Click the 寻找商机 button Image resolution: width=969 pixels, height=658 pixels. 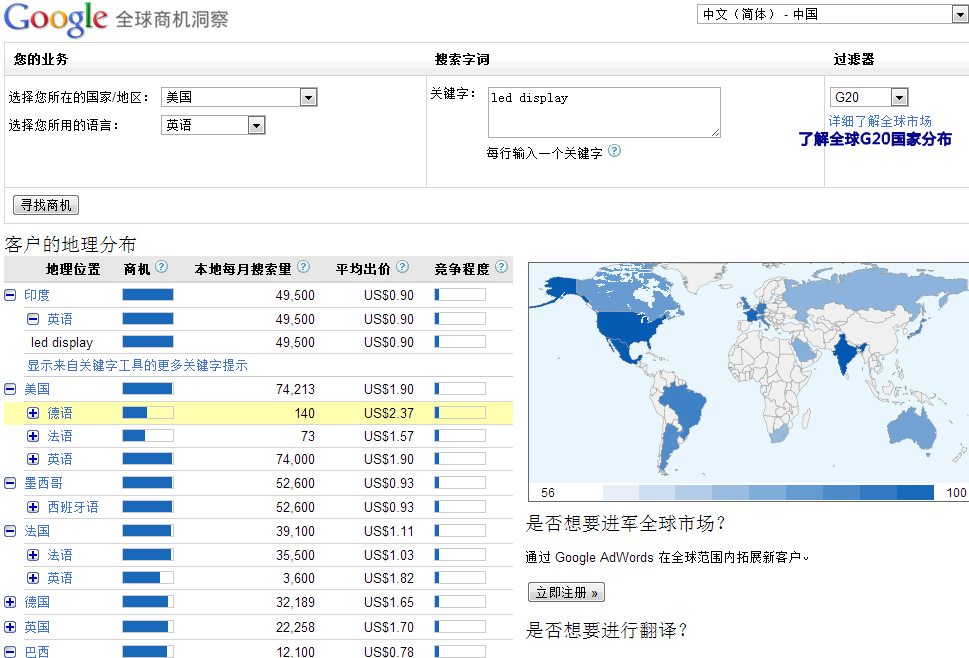(46, 205)
